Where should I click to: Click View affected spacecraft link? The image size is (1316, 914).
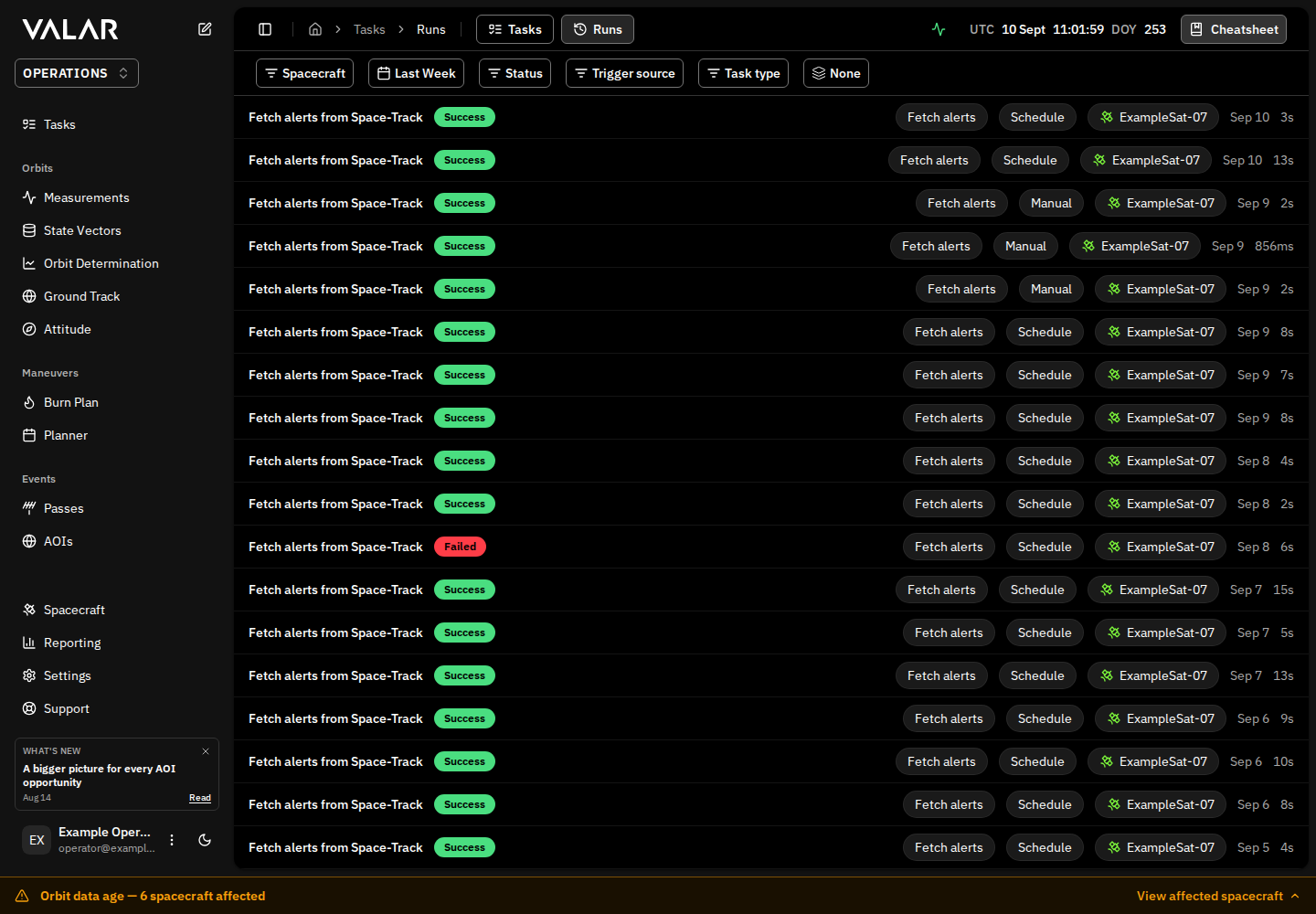point(1210,896)
